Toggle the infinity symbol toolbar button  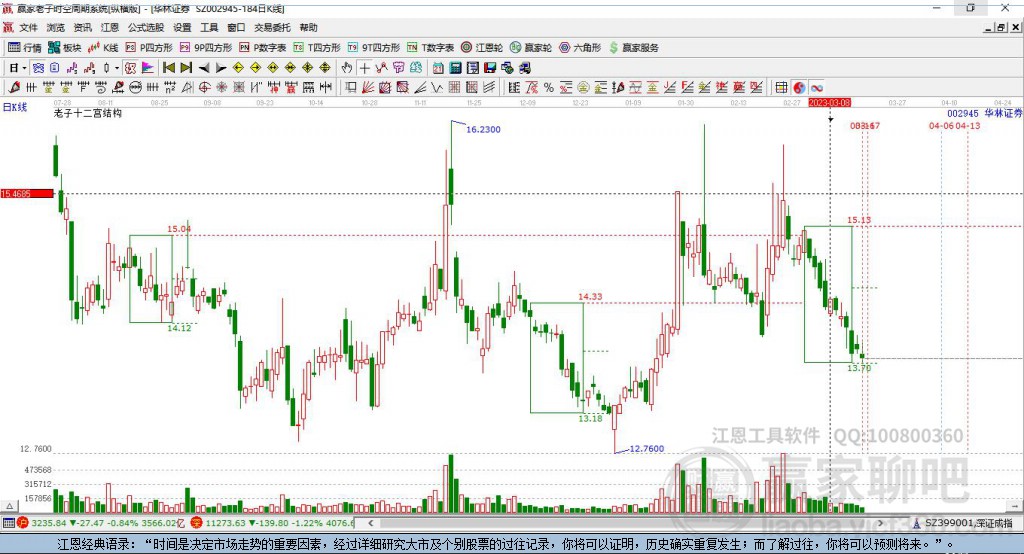pos(817,88)
